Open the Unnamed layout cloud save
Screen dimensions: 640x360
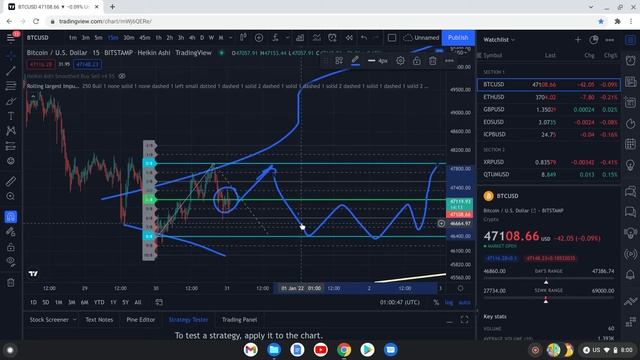tap(421, 38)
